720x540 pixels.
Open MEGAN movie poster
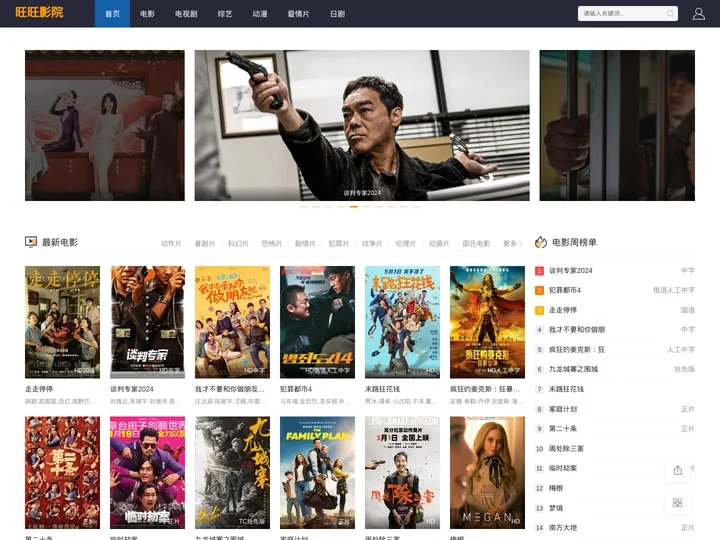pos(487,472)
